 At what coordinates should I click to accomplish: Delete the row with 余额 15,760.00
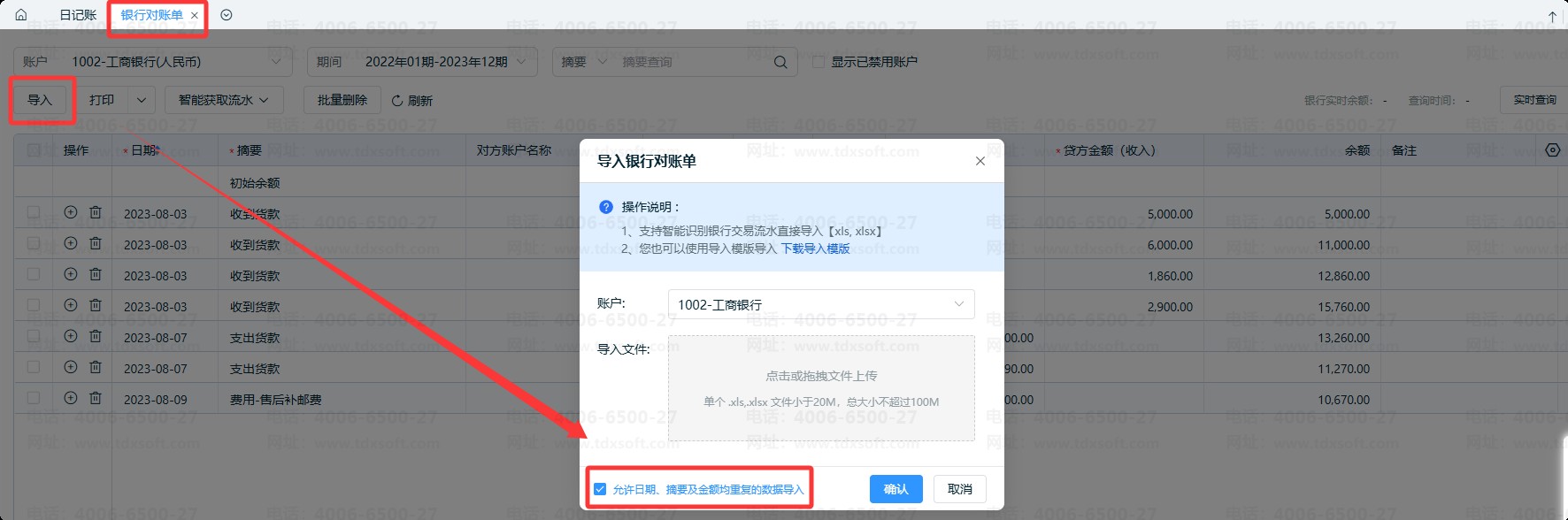[x=96, y=305]
